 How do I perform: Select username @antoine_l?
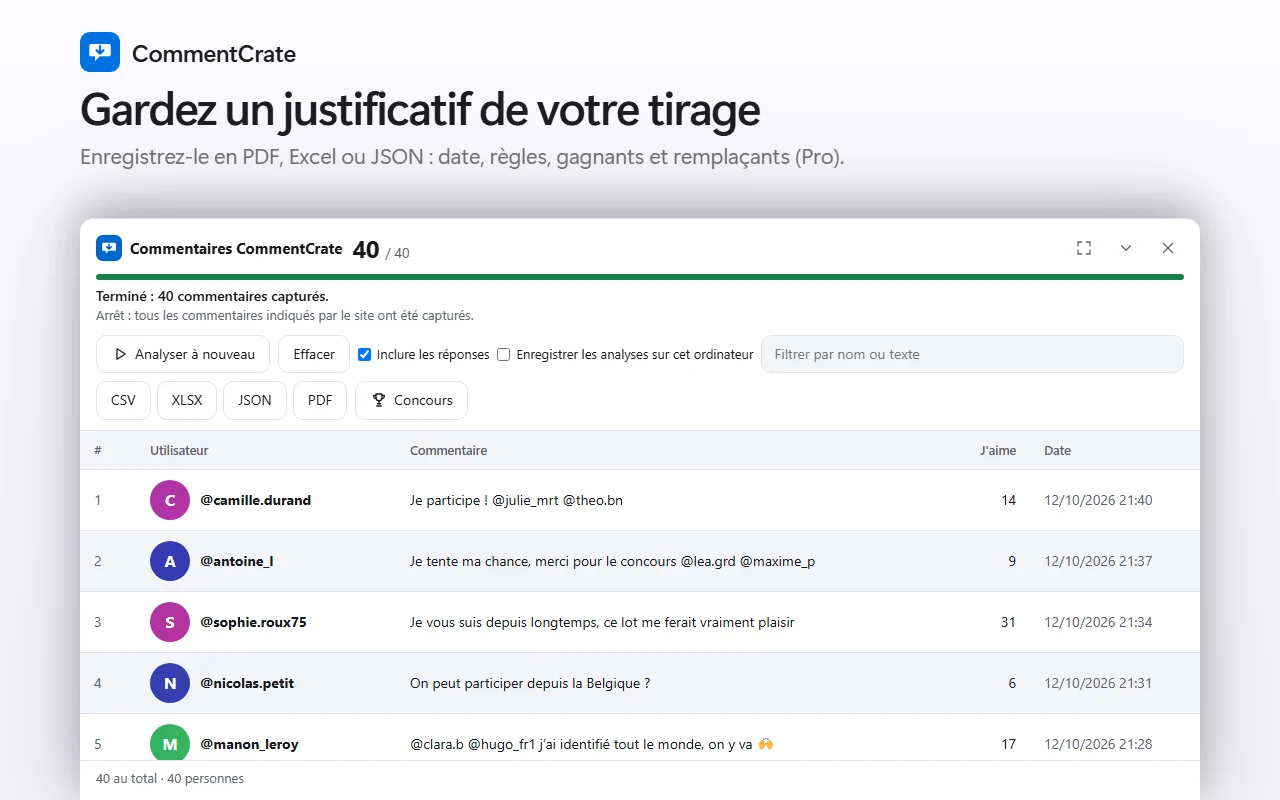(x=237, y=561)
